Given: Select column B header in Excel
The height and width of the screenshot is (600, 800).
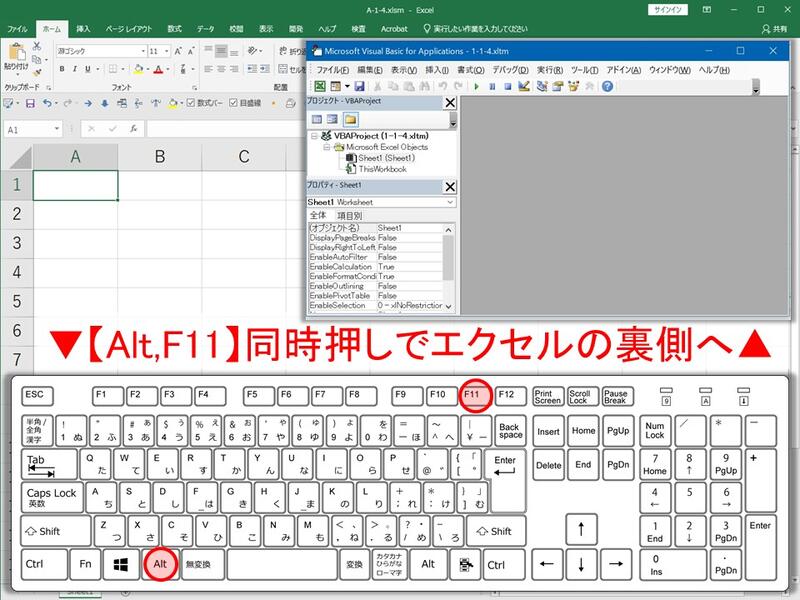Looking at the screenshot, I should point(160,157).
